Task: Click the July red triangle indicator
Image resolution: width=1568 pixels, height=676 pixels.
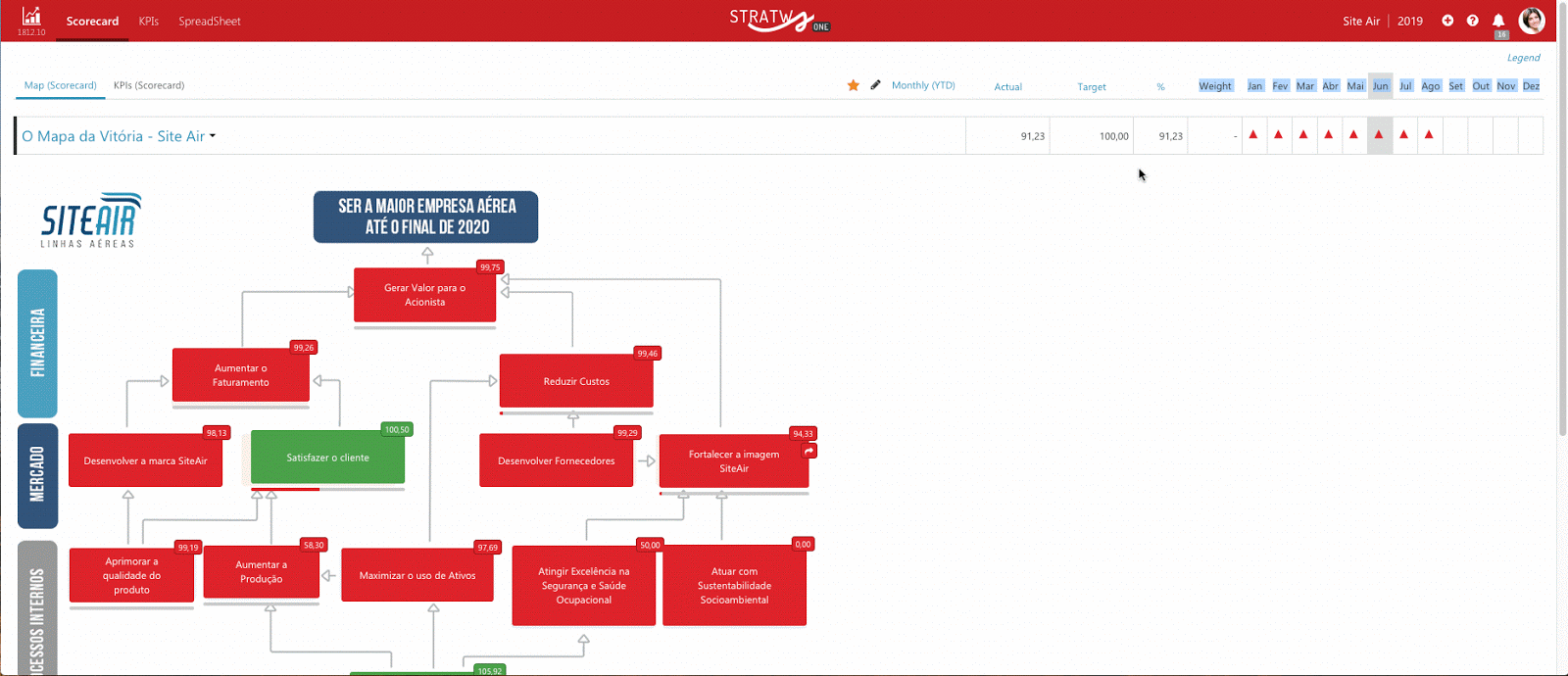Action: coord(1404,134)
